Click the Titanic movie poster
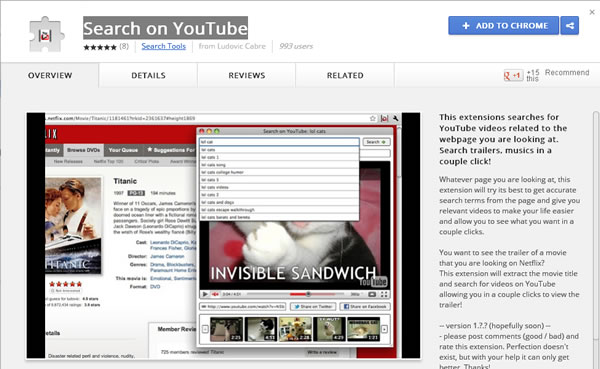This screenshot has width=600, height=369. click(x=73, y=225)
